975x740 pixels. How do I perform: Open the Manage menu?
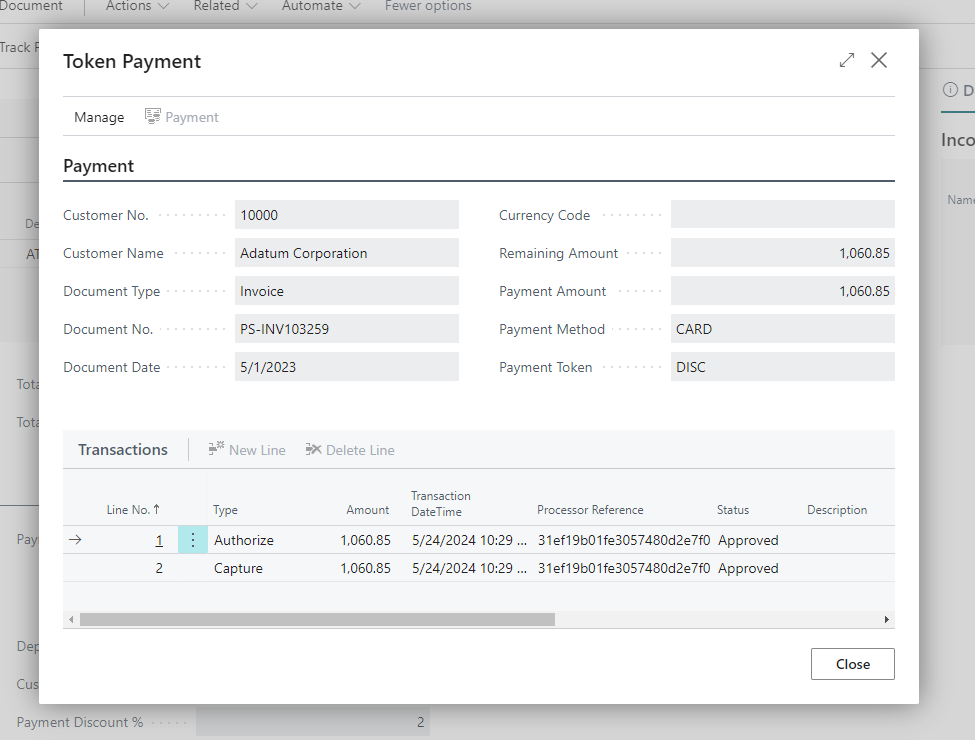click(x=99, y=117)
